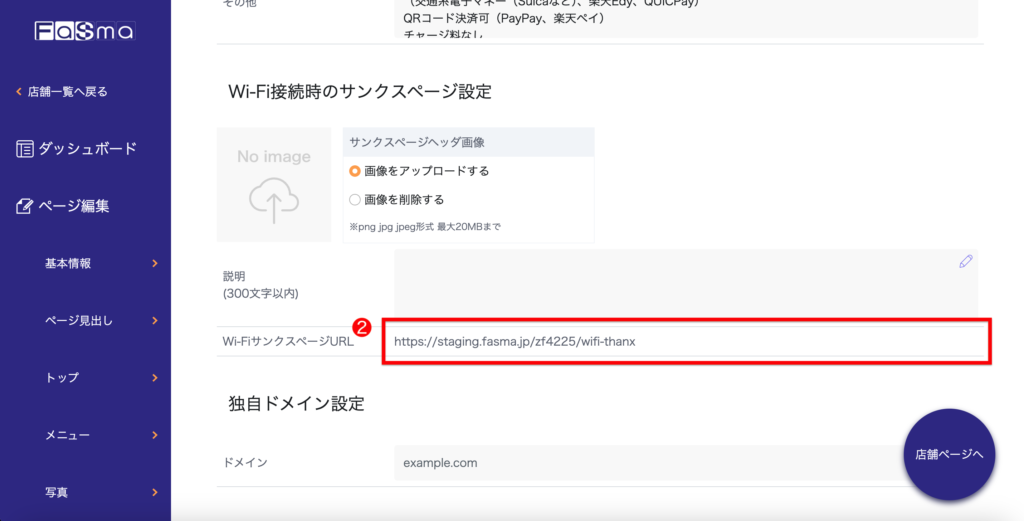1024x521 pixels.
Task: Click the cloud upload icon
Action: pos(274,201)
